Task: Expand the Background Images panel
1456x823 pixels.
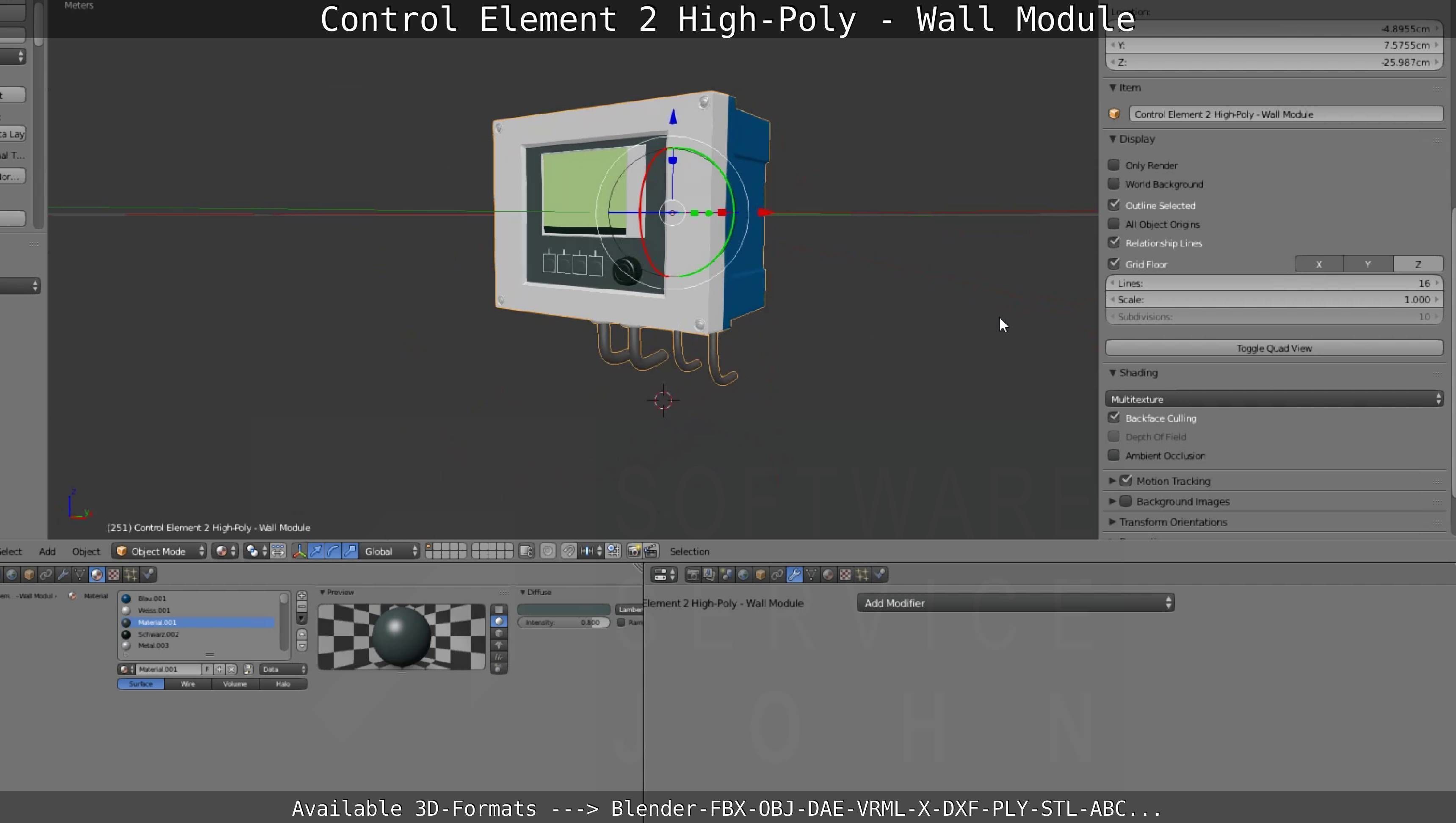Action: pyautogui.click(x=1112, y=501)
